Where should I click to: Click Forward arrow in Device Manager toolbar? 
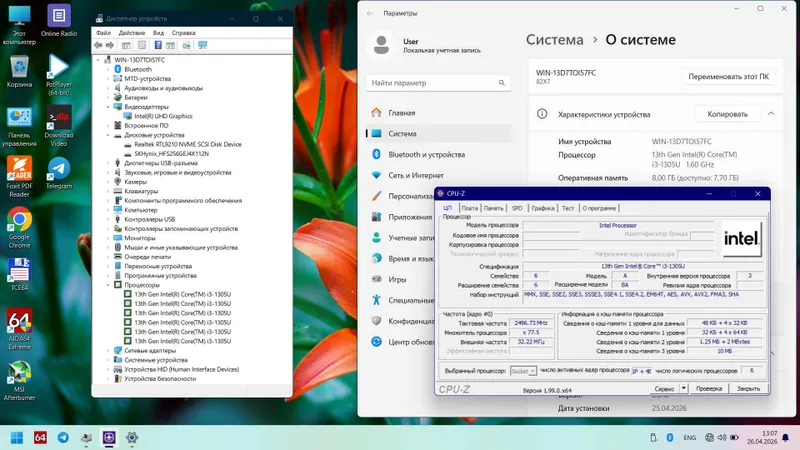pos(110,45)
